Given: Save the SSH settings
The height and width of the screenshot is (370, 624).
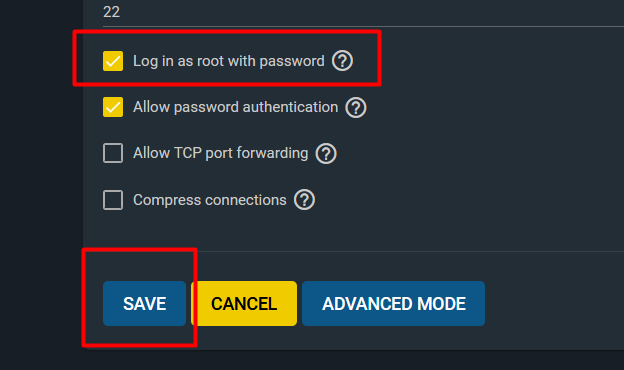Looking at the screenshot, I should [x=144, y=304].
